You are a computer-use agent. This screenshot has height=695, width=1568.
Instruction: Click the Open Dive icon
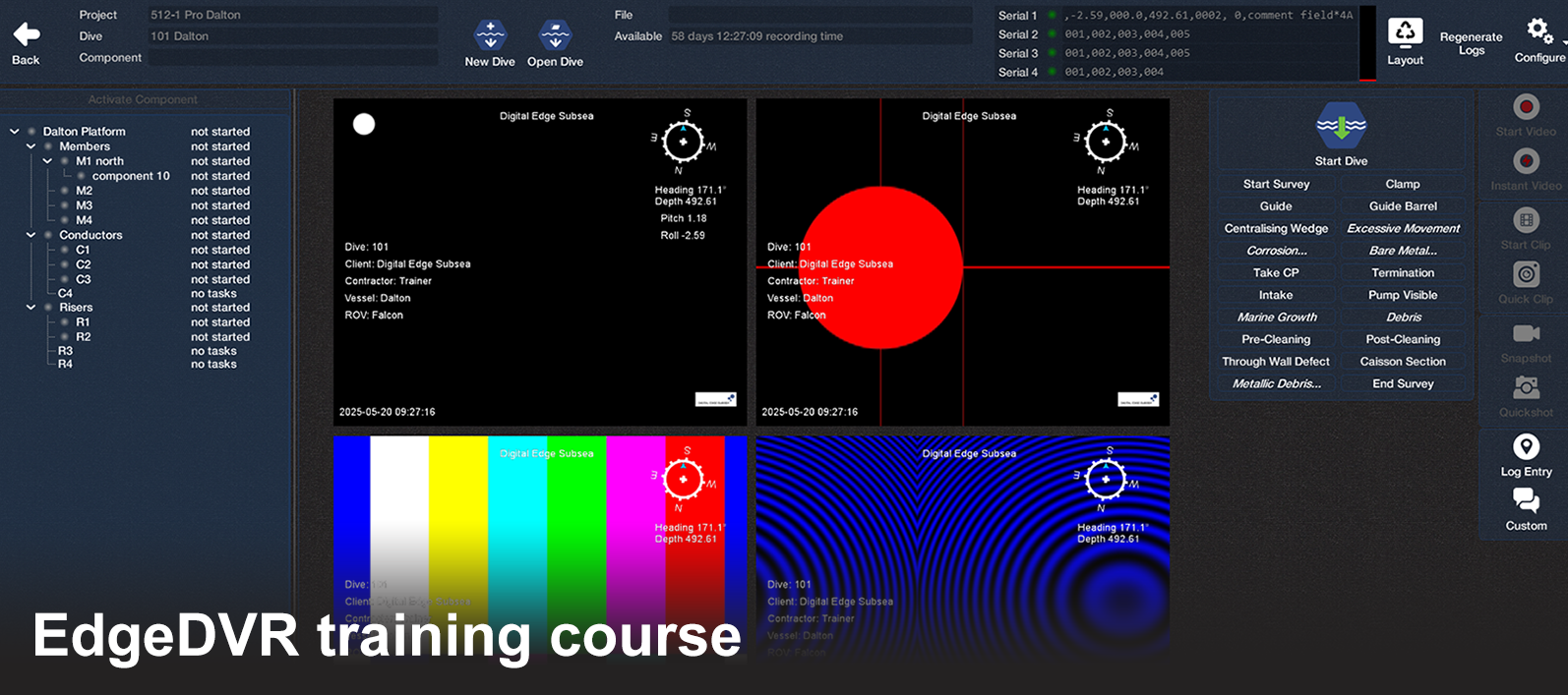[x=555, y=35]
